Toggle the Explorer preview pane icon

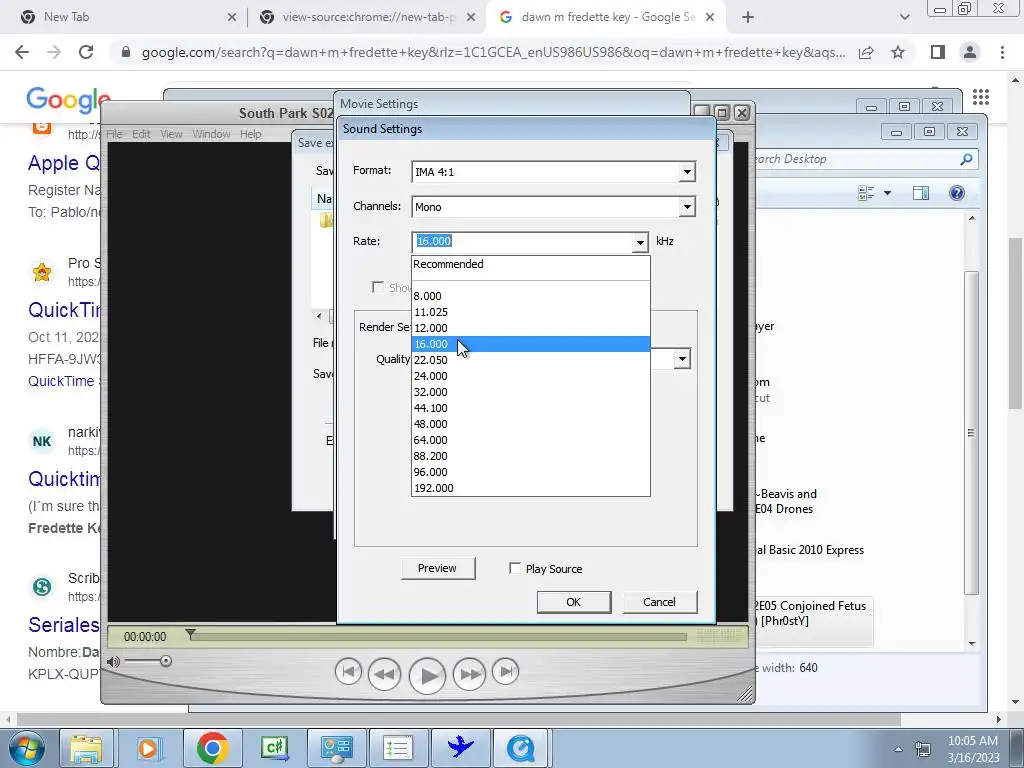(x=921, y=193)
